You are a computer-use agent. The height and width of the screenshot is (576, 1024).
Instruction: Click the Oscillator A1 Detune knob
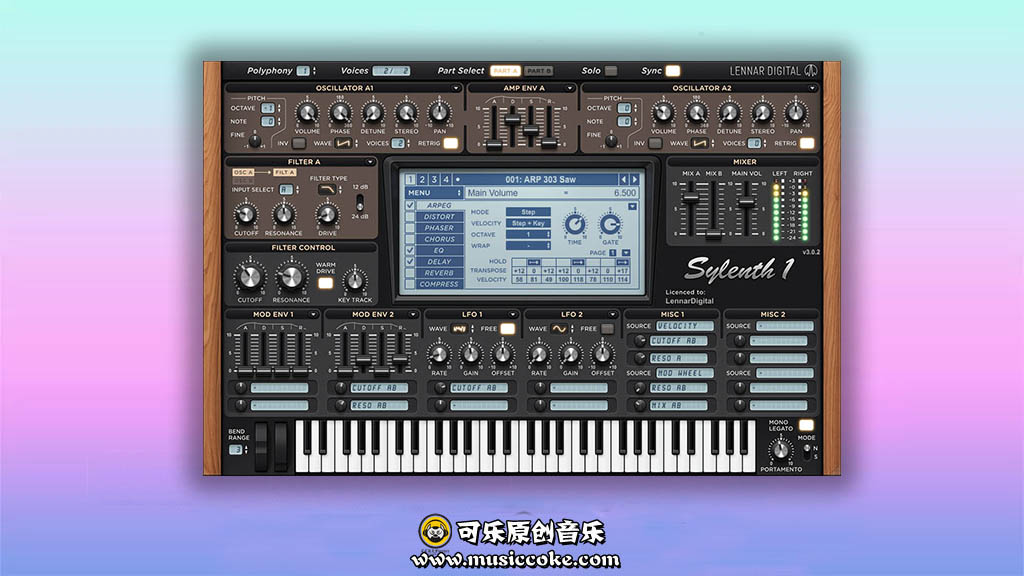(x=373, y=113)
